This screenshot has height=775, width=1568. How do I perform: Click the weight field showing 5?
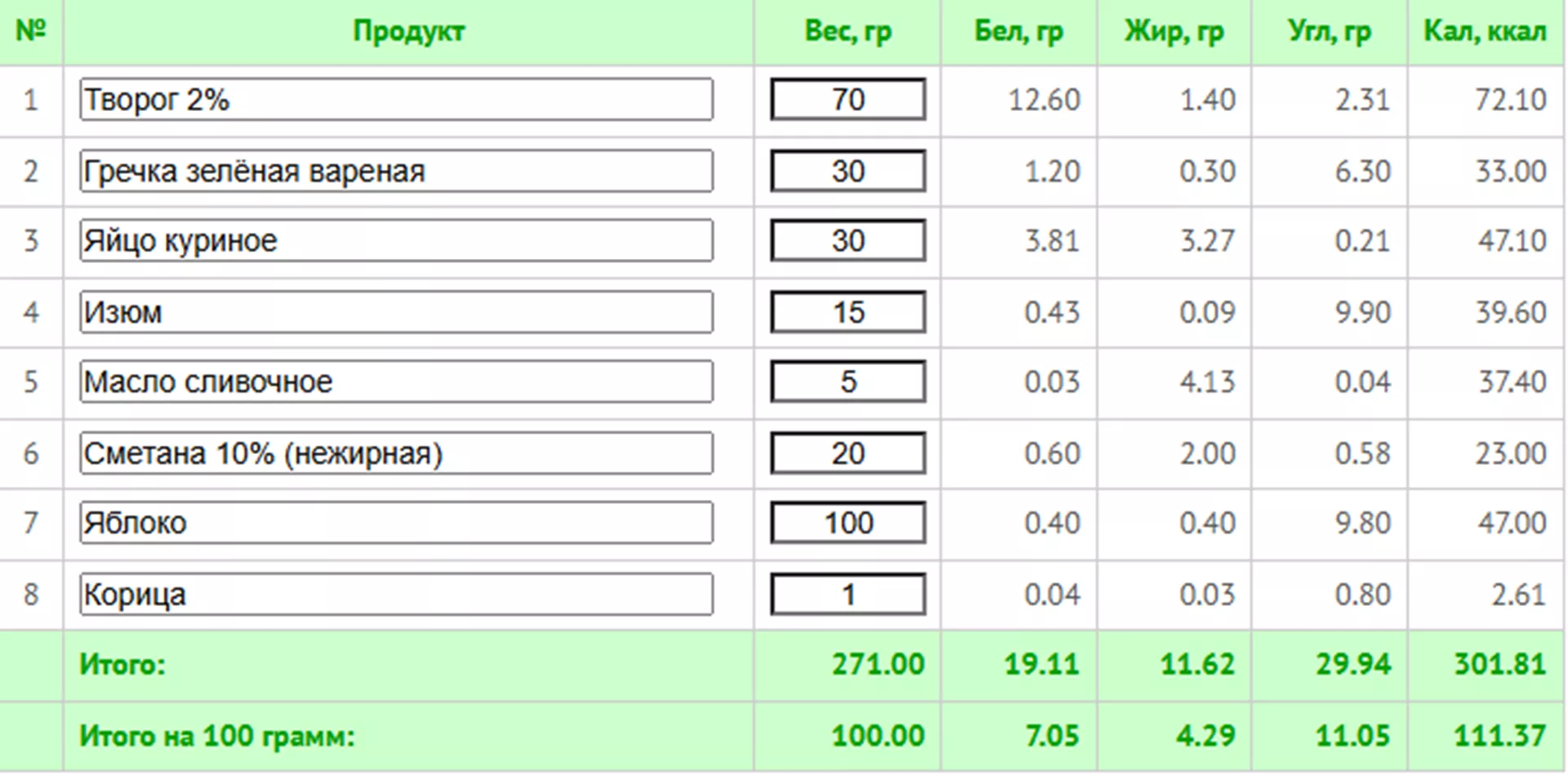(848, 382)
